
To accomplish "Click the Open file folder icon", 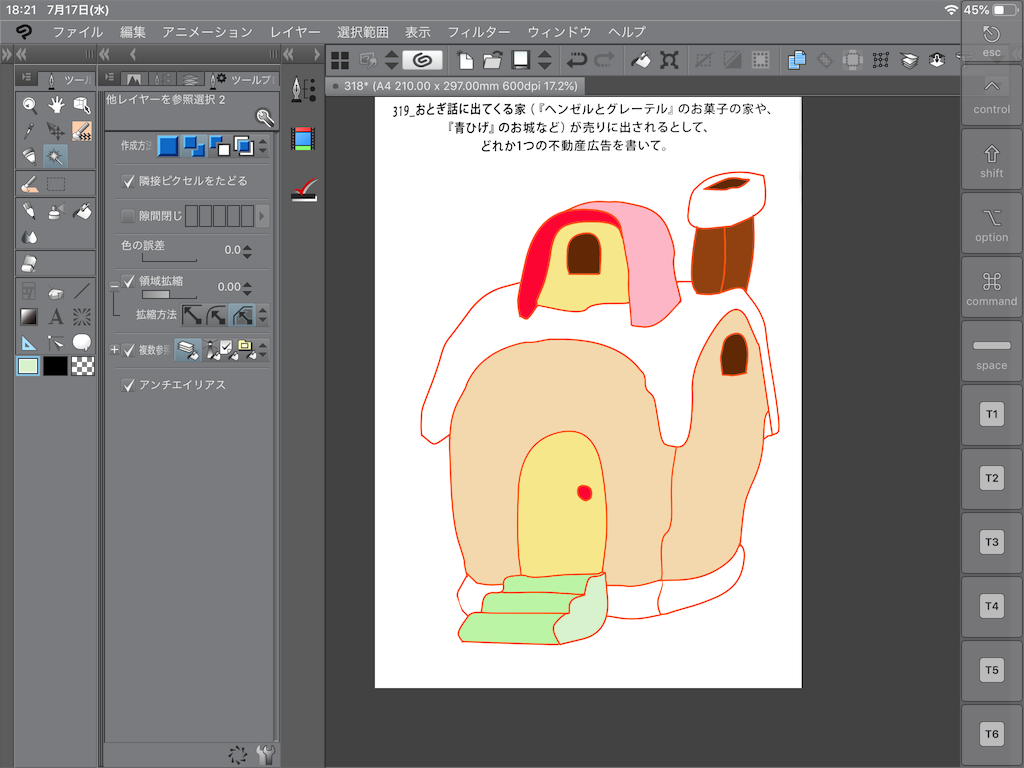I will tap(492, 60).
